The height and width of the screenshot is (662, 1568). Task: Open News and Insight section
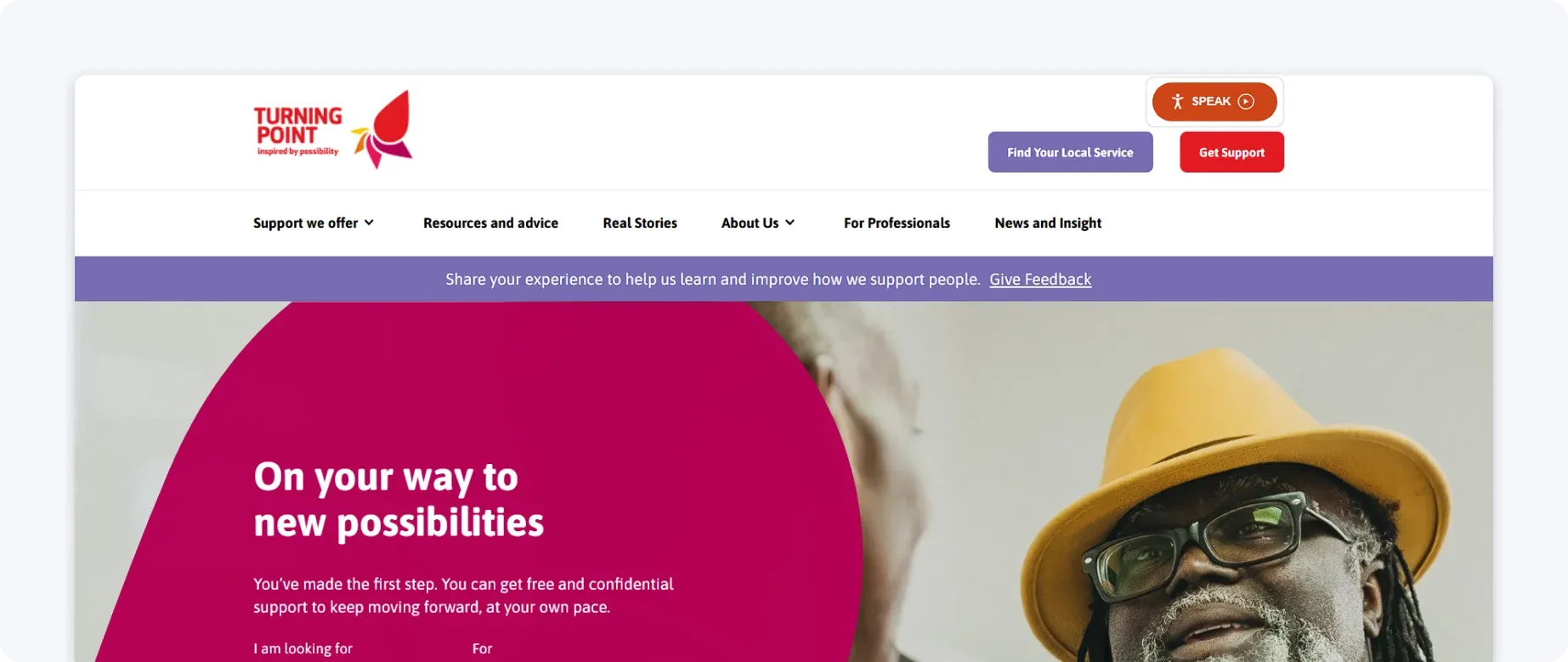point(1048,223)
